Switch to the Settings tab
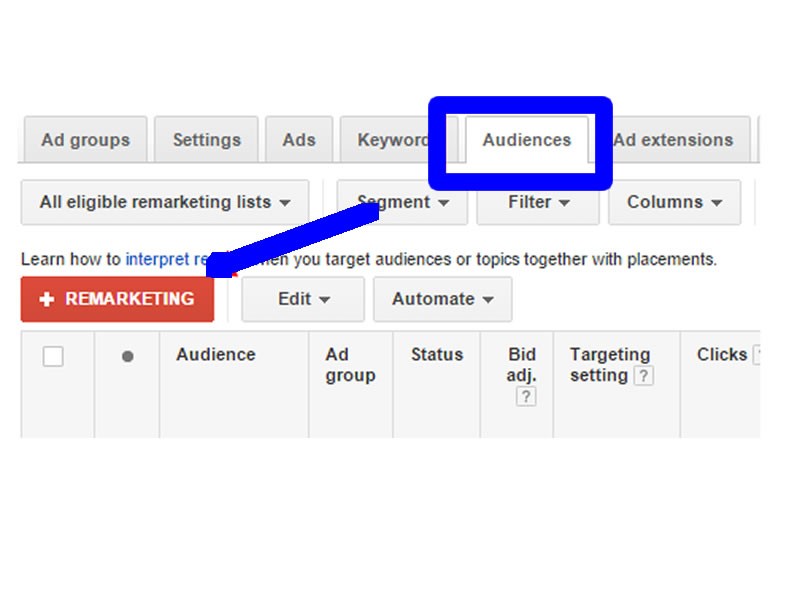800x600 pixels. [x=207, y=140]
